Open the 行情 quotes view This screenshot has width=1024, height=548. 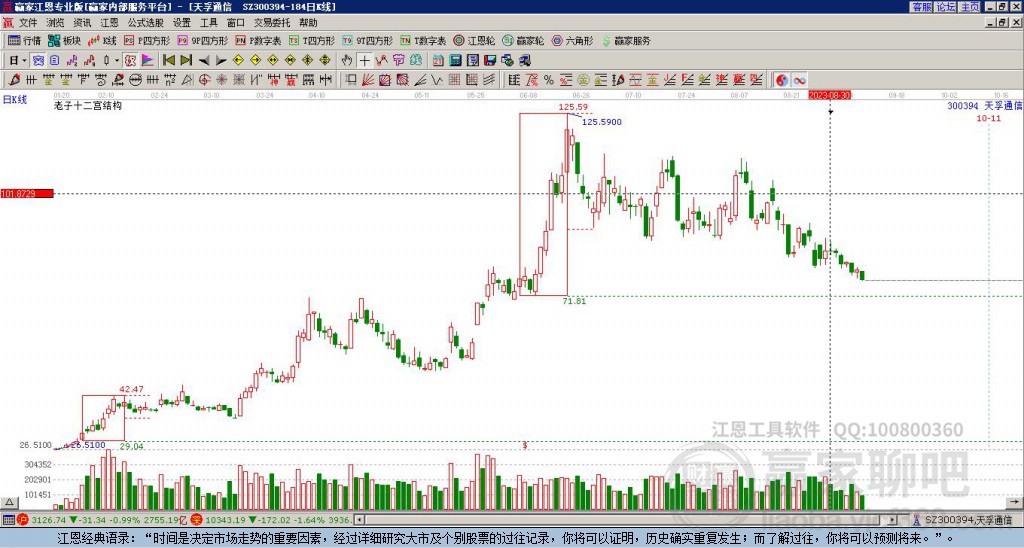point(24,40)
